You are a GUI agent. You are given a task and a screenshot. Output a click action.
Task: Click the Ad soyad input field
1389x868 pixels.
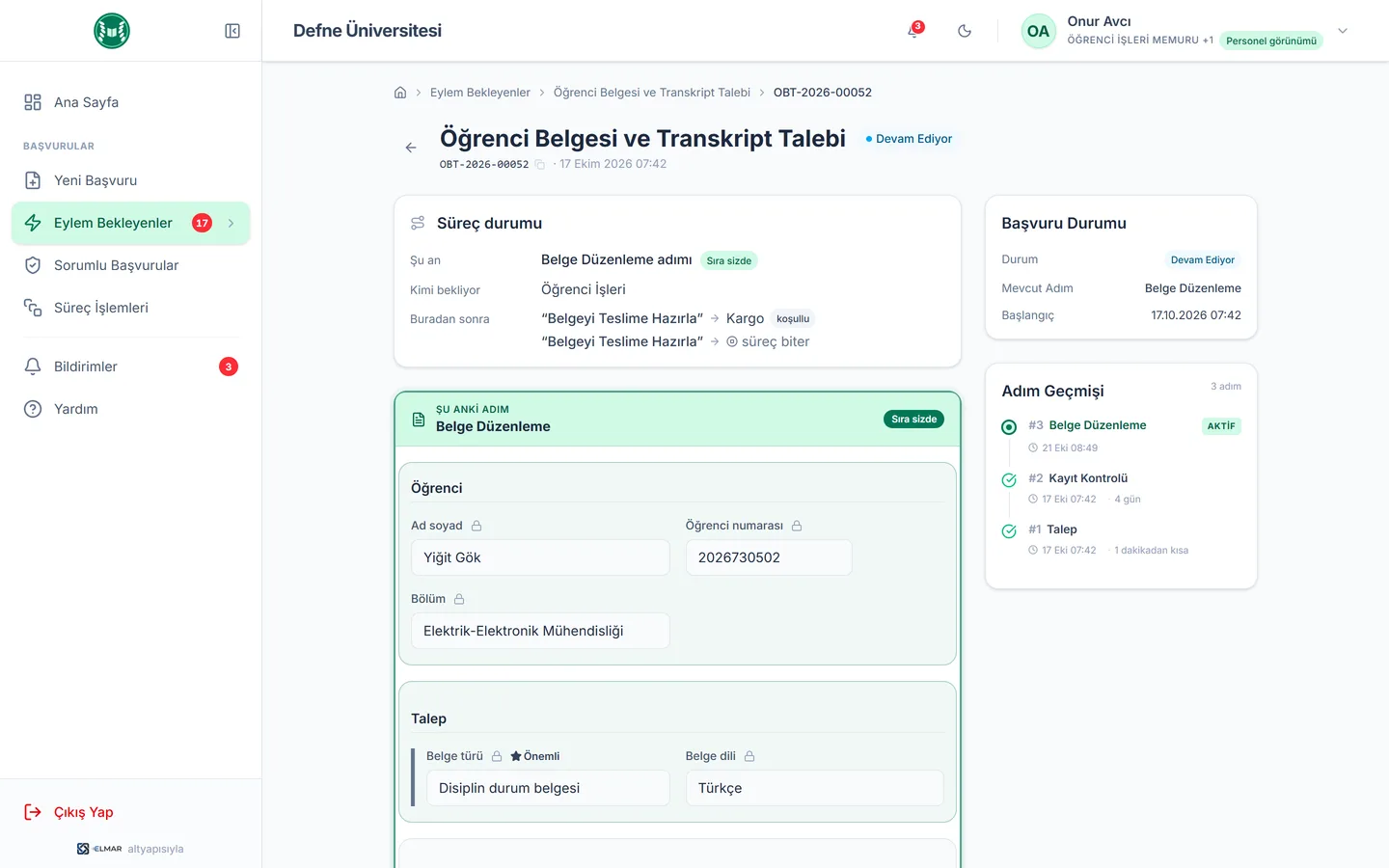[540, 557]
